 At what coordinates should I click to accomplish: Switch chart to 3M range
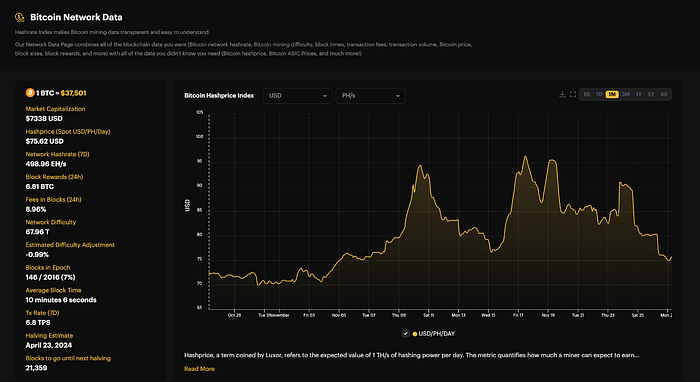click(x=625, y=94)
